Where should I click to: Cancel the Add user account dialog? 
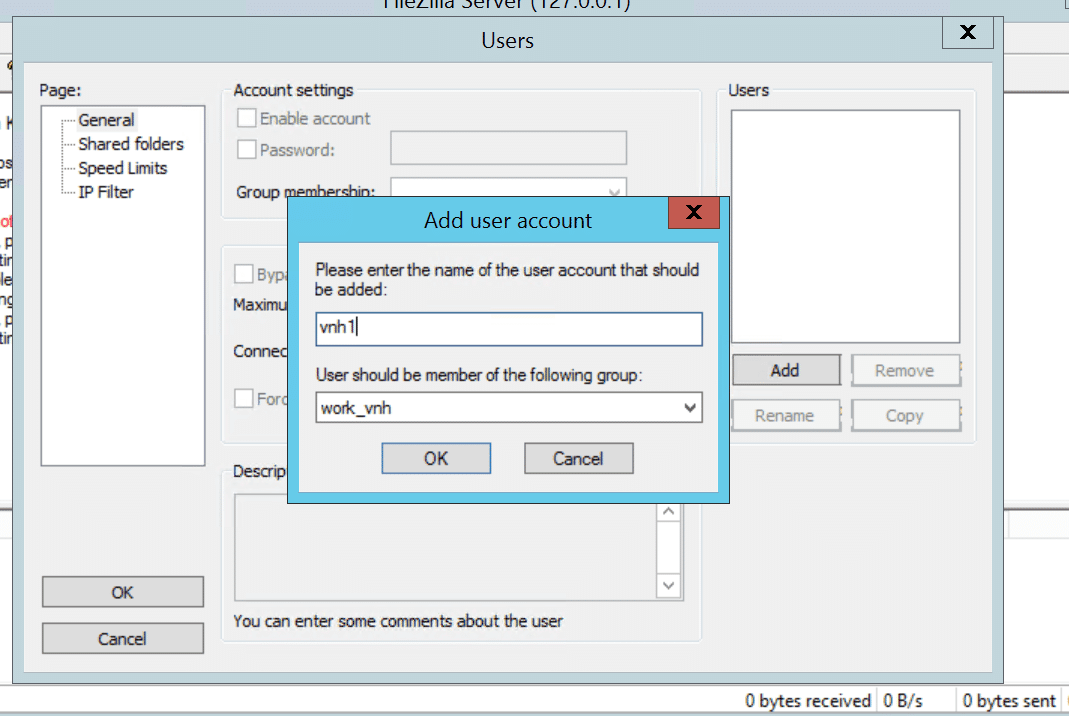point(578,458)
